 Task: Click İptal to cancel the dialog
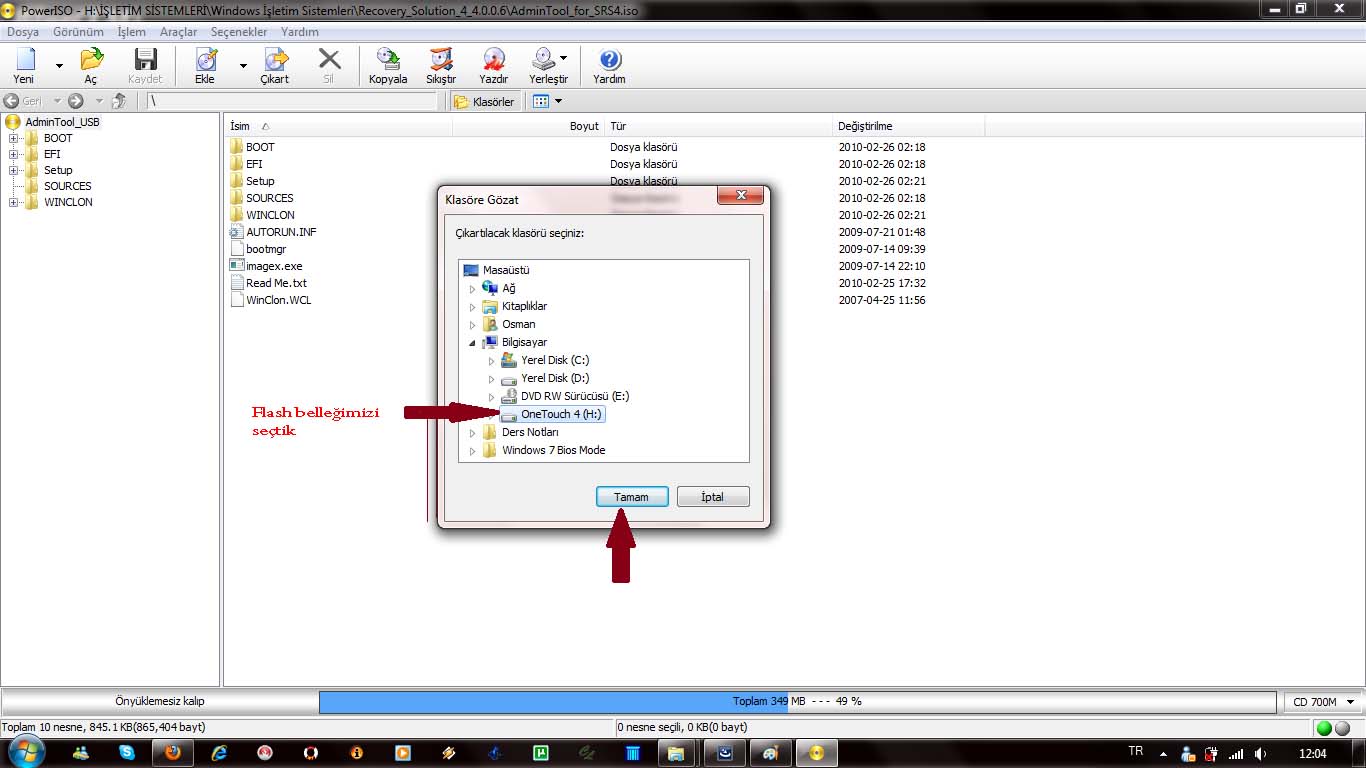[713, 497]
